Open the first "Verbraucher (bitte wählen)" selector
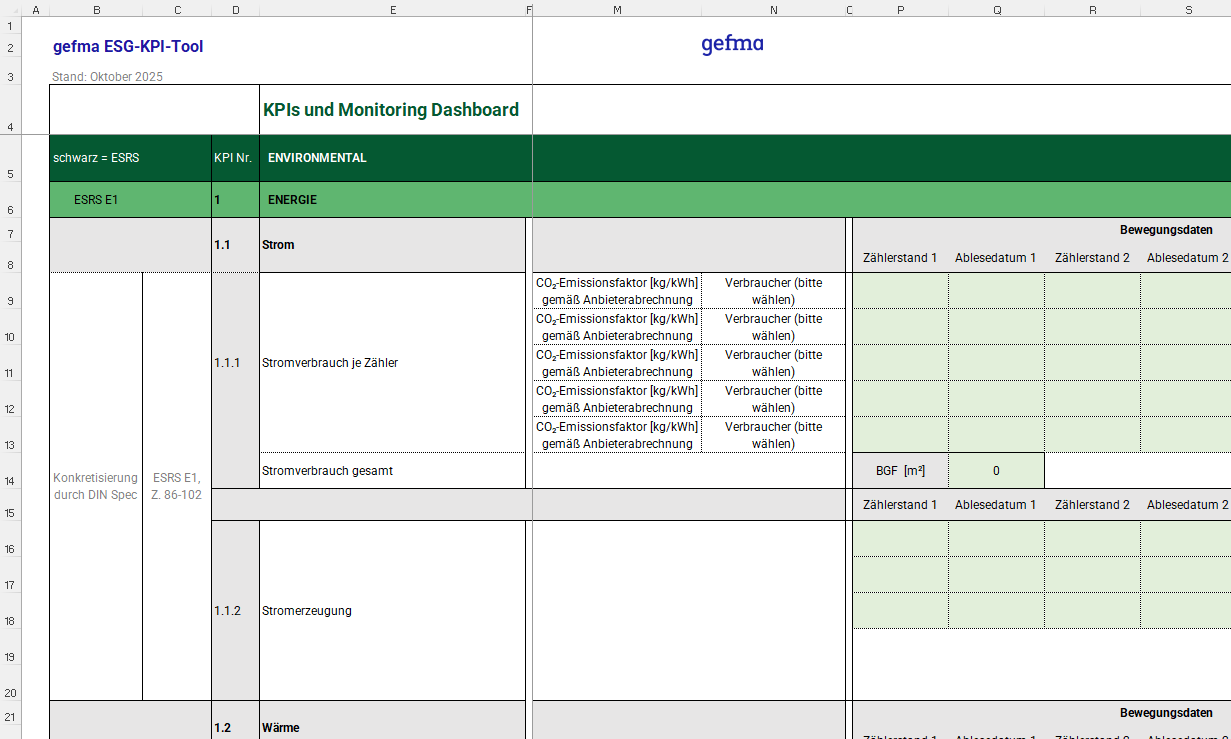Screen dimensions: 1231x739 point(773,290)
